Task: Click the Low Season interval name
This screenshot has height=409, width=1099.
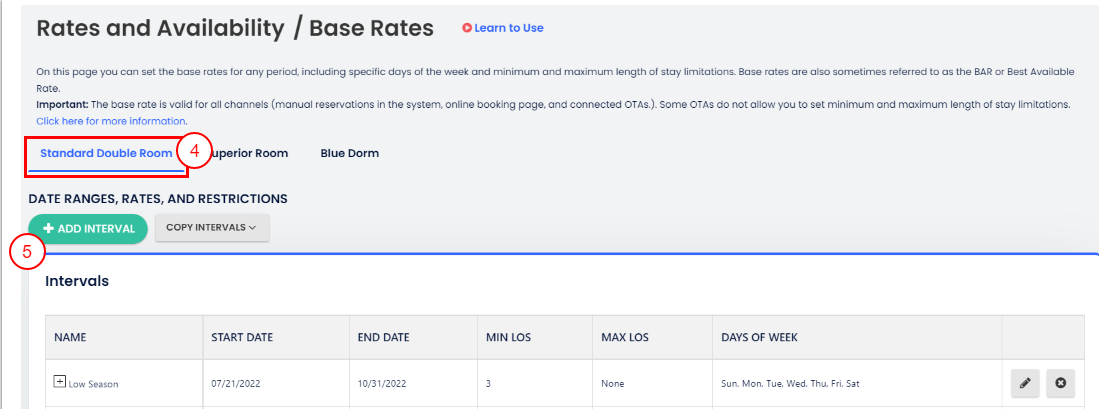Action: pos(93,384)
